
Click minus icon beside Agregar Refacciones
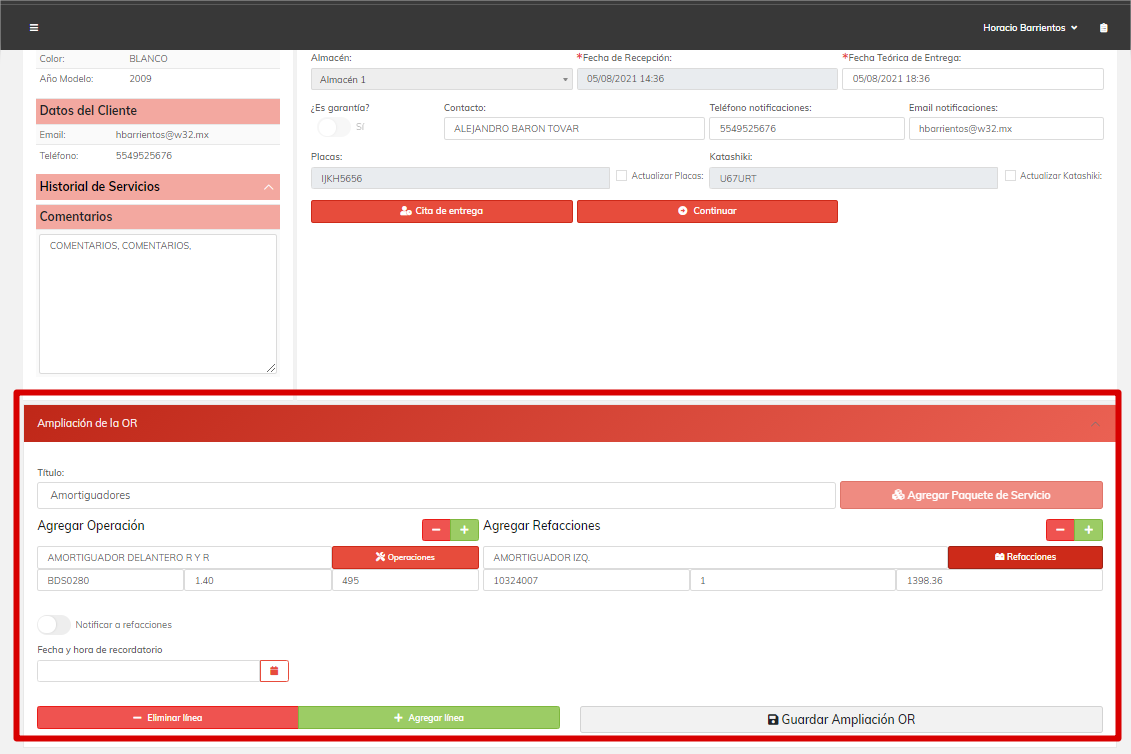click(1060, 530)
